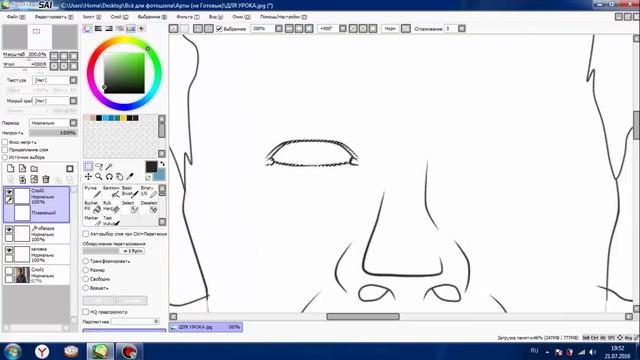Image resolution: width=640 pixels, height=360 pixels.
Task: Open the Текстура texture dropdown
Action: coord(73,80)
